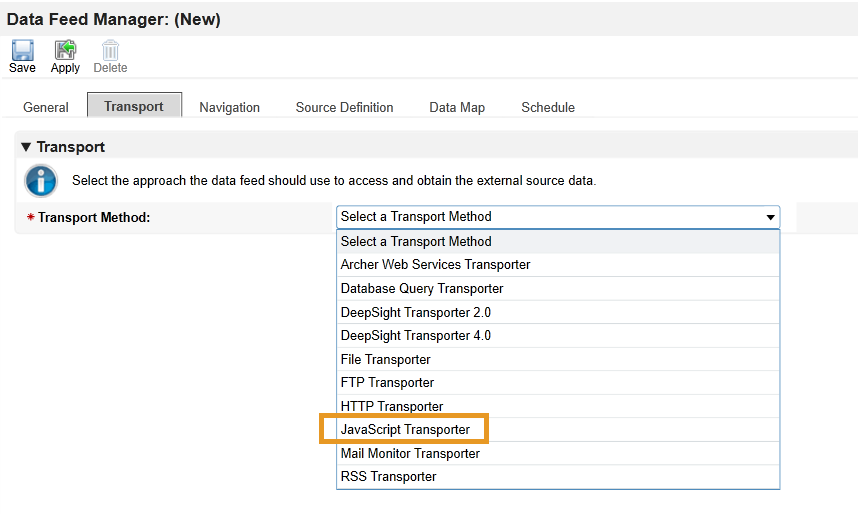The image size is (858, 514).
Task: Open the Transport Method dropdown arrow
Action: click(770, 217)
